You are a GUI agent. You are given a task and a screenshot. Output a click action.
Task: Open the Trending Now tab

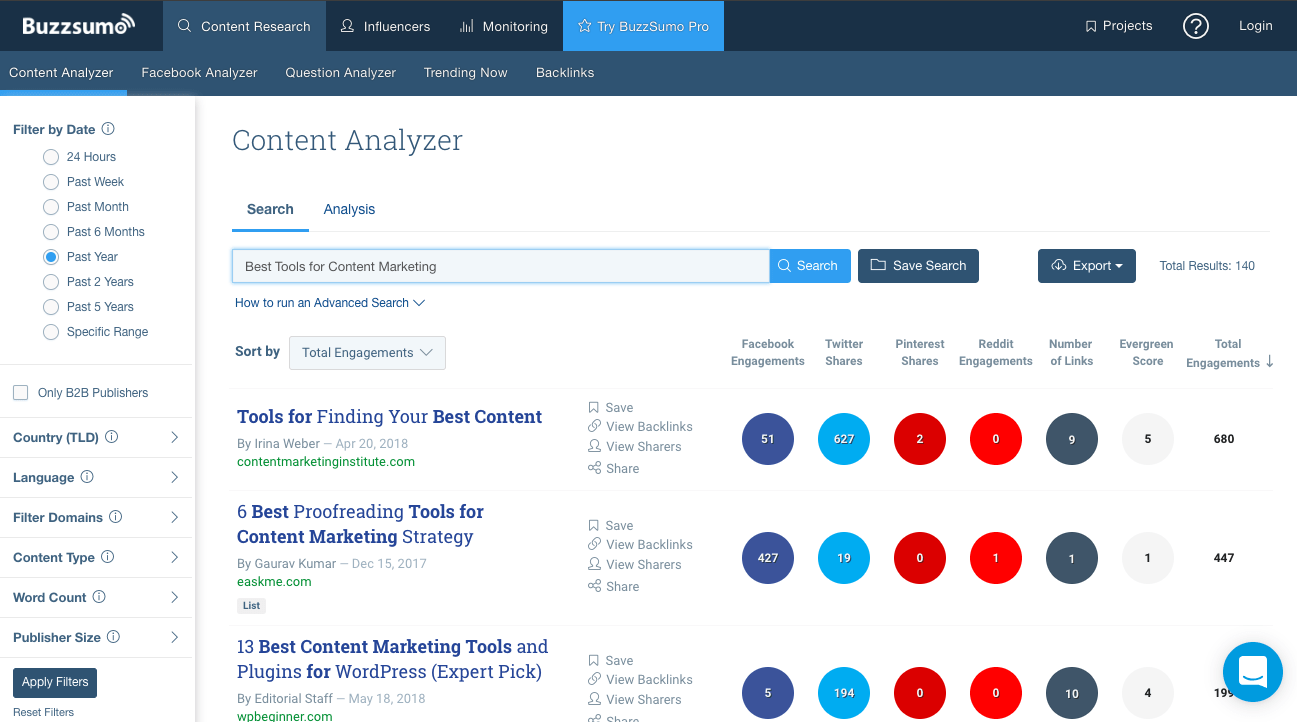pyautogui.click(x=465, y=73)
